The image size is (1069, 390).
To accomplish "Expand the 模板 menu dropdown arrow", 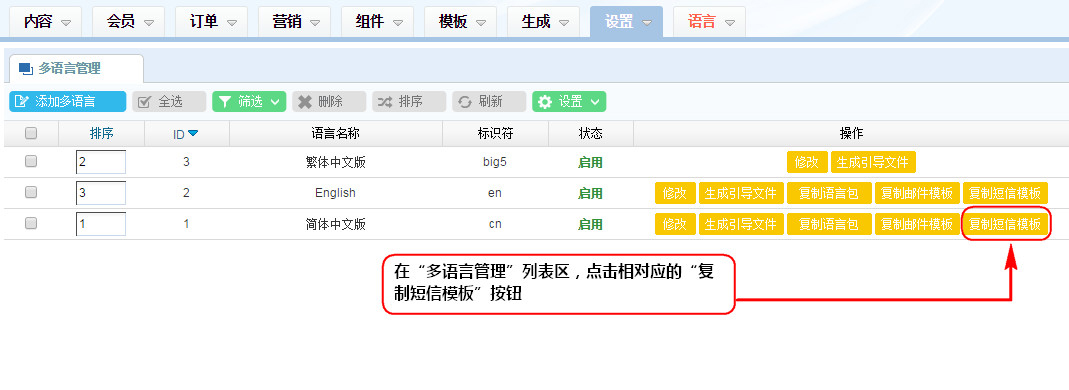I will click(481, 22).
